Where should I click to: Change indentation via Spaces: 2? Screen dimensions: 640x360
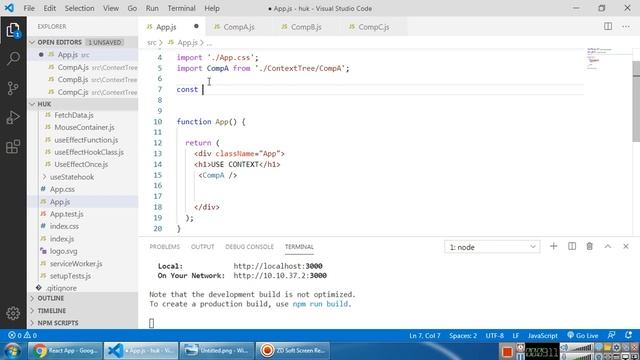pos(463,335)
